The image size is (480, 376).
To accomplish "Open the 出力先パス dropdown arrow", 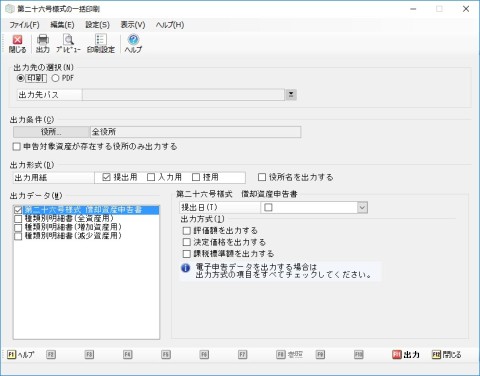I will point(291,95).
